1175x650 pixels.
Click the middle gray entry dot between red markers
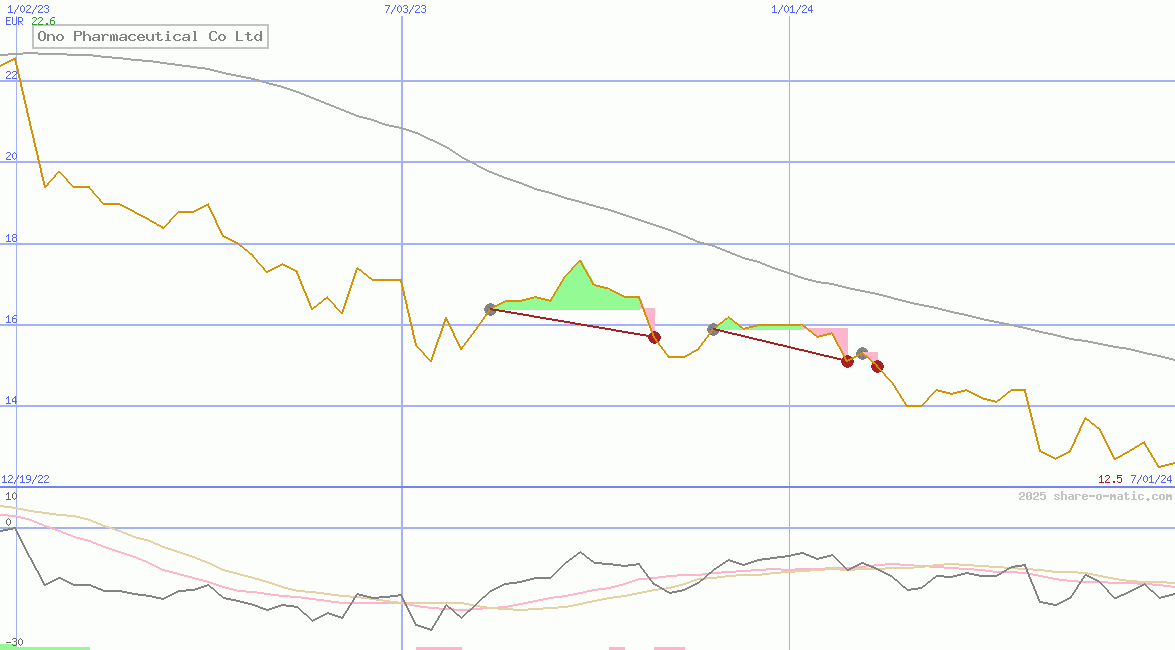click(x=861, y=352)
